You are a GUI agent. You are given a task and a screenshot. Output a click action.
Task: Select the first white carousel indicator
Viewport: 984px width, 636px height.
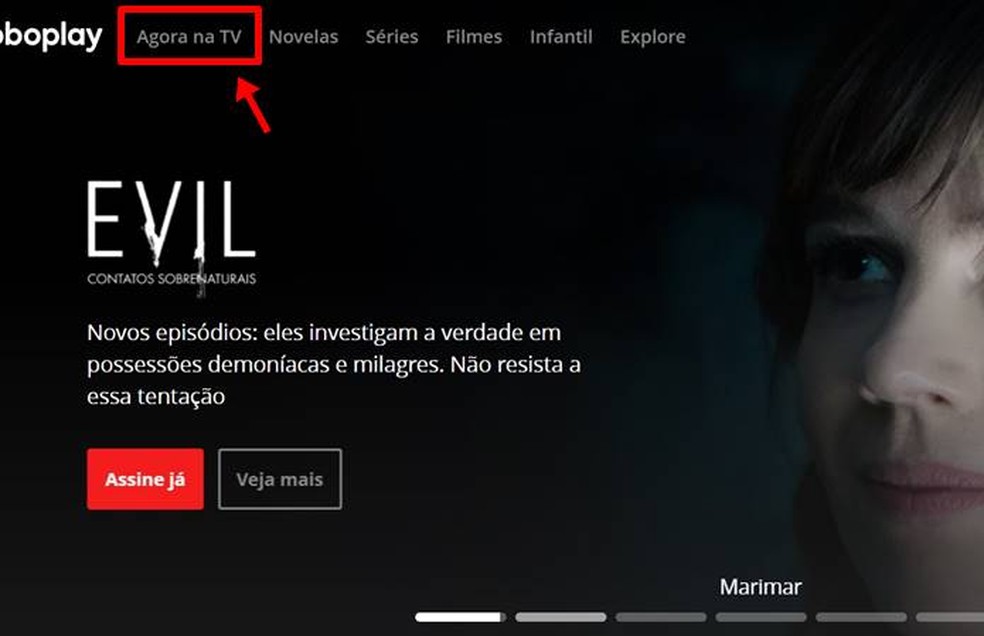coord(460,617)
